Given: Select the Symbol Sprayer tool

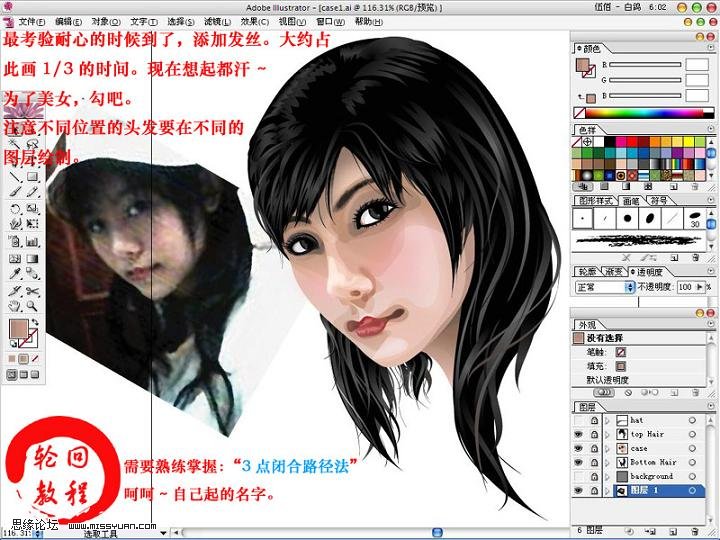Looking at the screenshot, I should (x=15, y=241).
